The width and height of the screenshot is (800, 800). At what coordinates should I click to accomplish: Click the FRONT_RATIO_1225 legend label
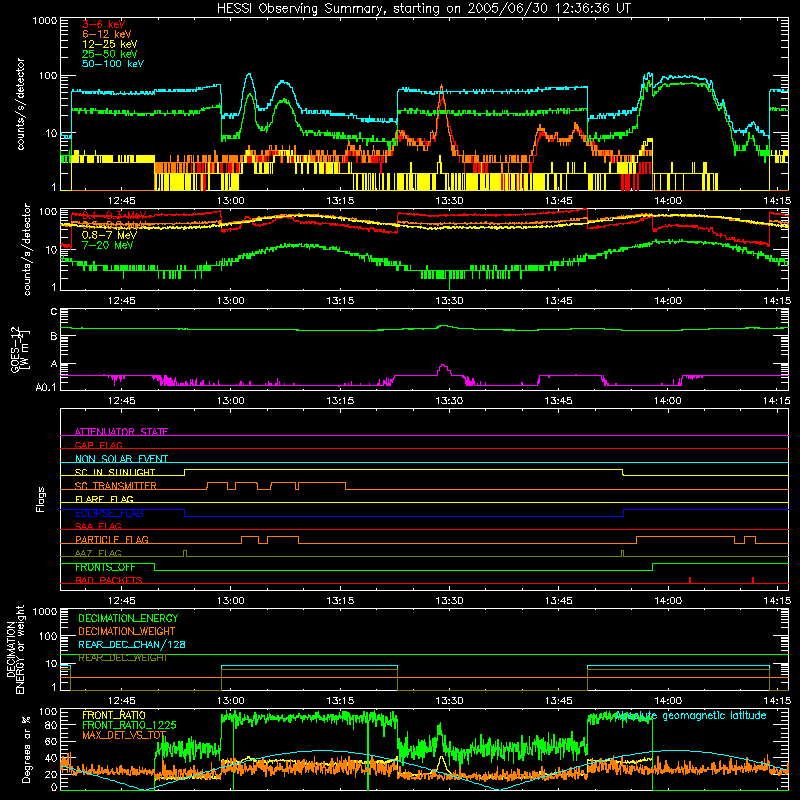tap(129, 725)
